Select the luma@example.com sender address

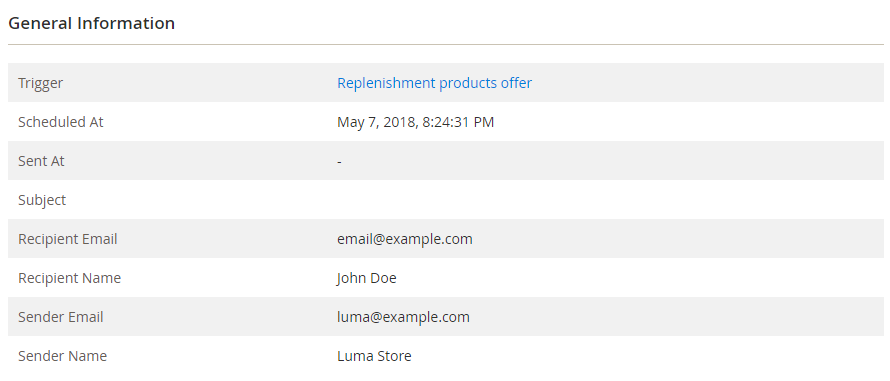[404, 317]
